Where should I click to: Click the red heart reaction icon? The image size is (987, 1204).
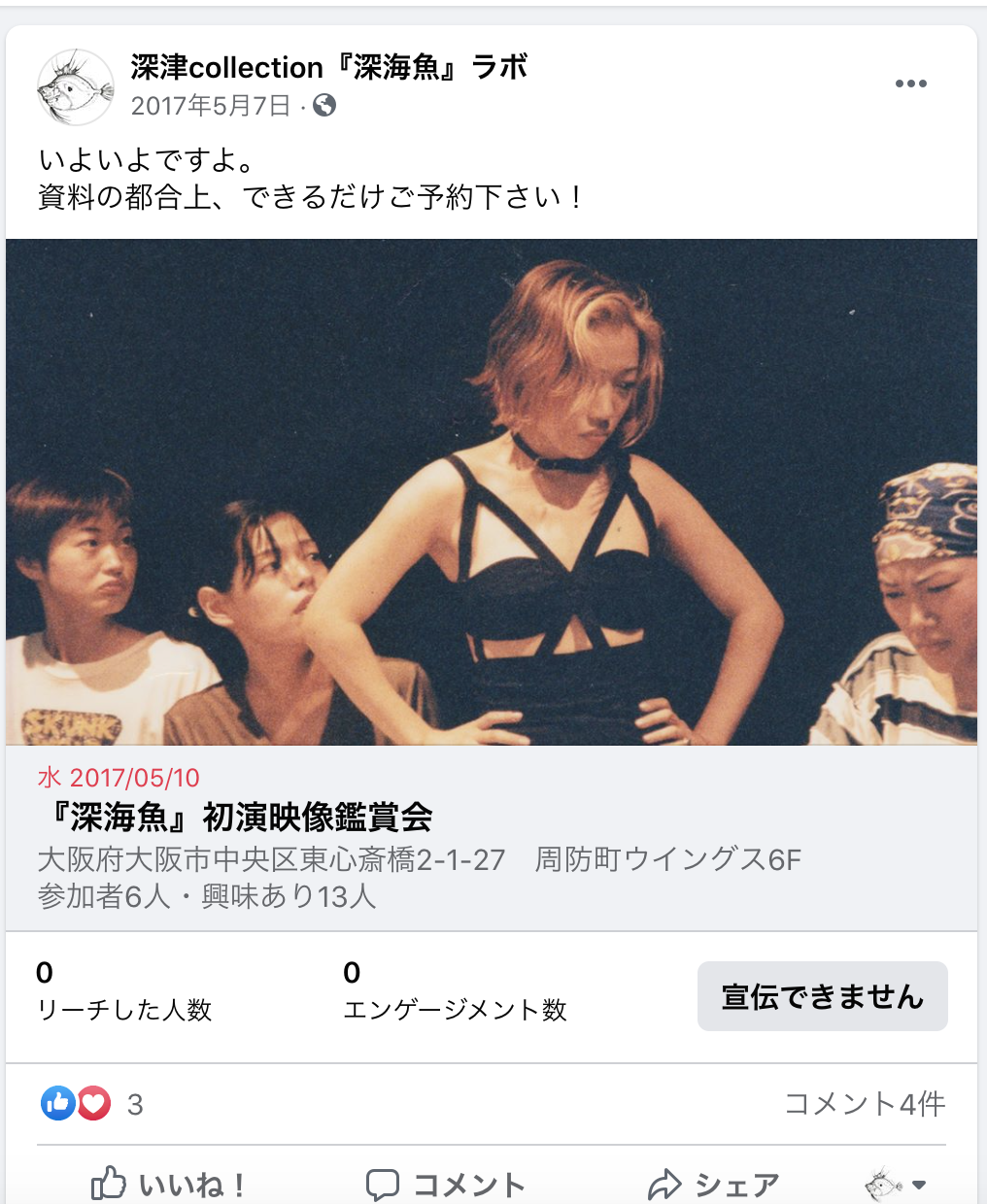[x=93, y=1103]
